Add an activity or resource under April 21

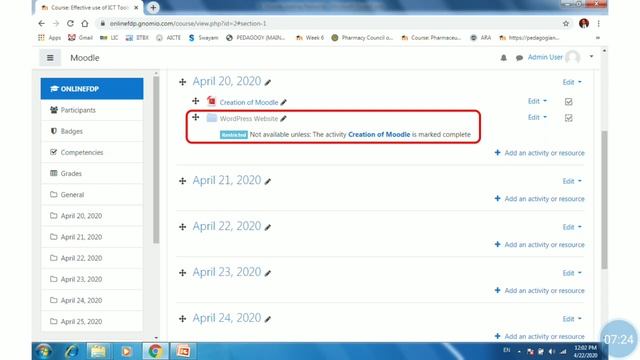(539, 199)
